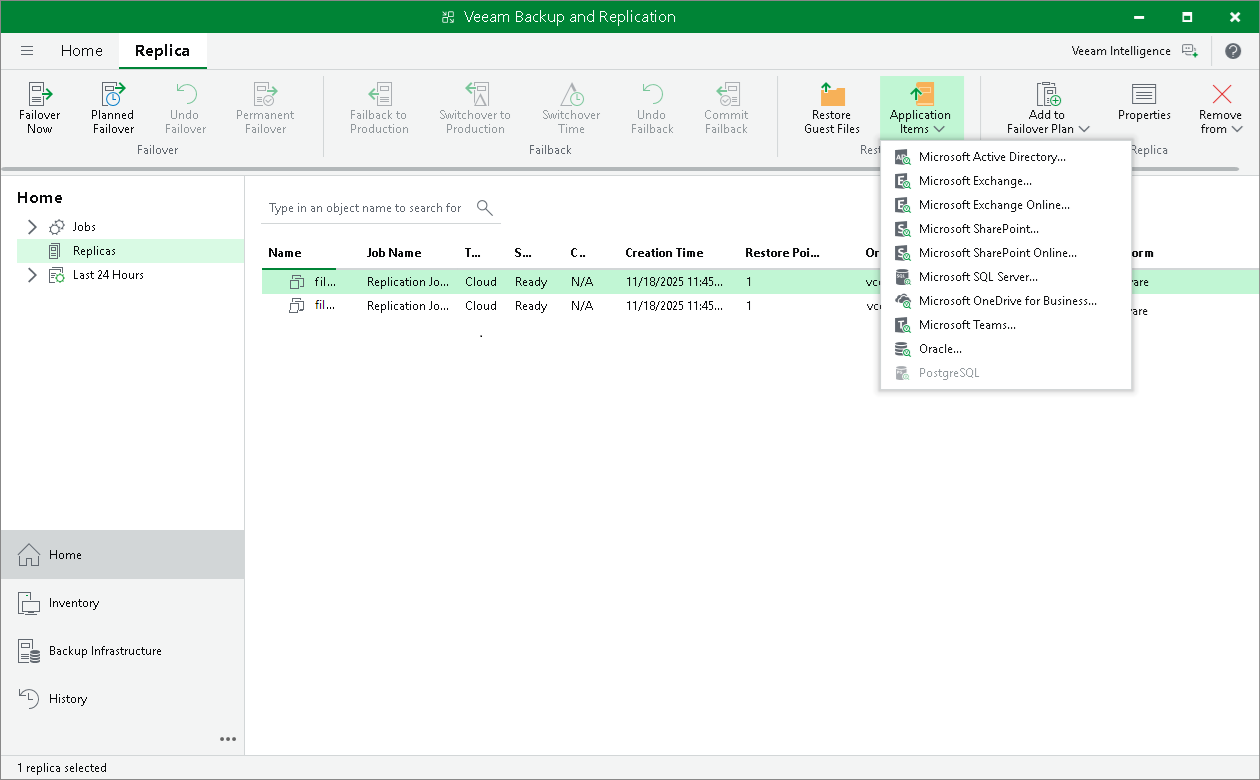Click the Backup Infrastructure icon

29,651
